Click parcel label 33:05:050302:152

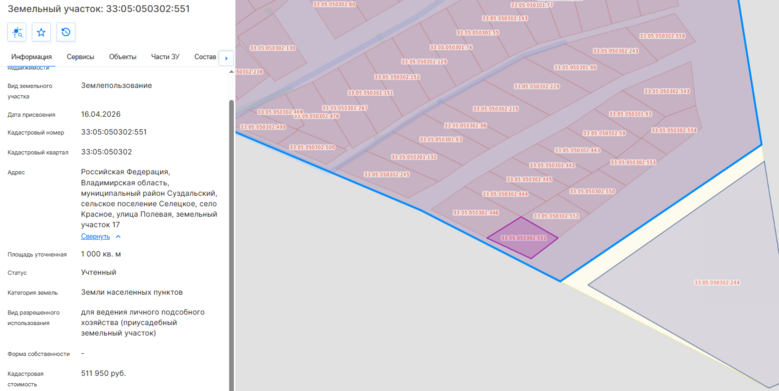click(397, 78)
